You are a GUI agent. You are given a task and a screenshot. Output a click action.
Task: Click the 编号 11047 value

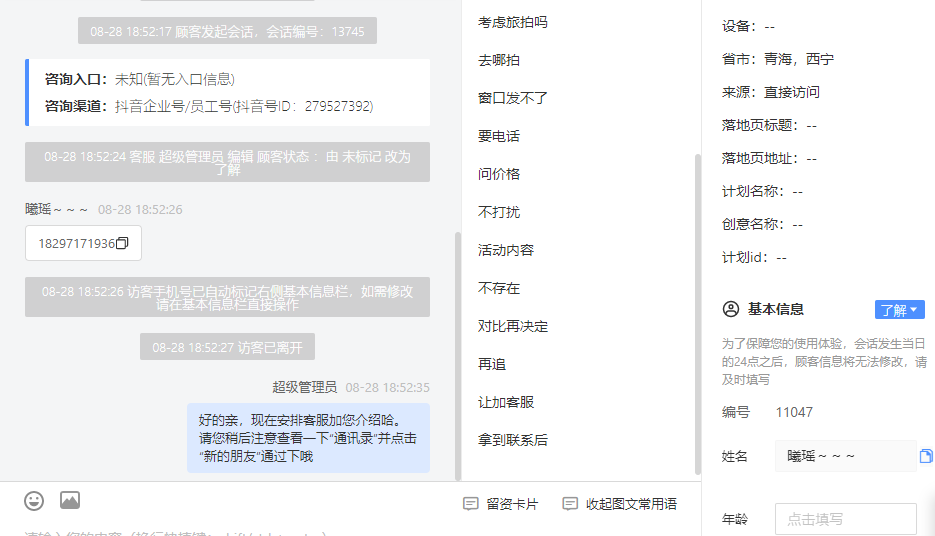coord(794,413)
